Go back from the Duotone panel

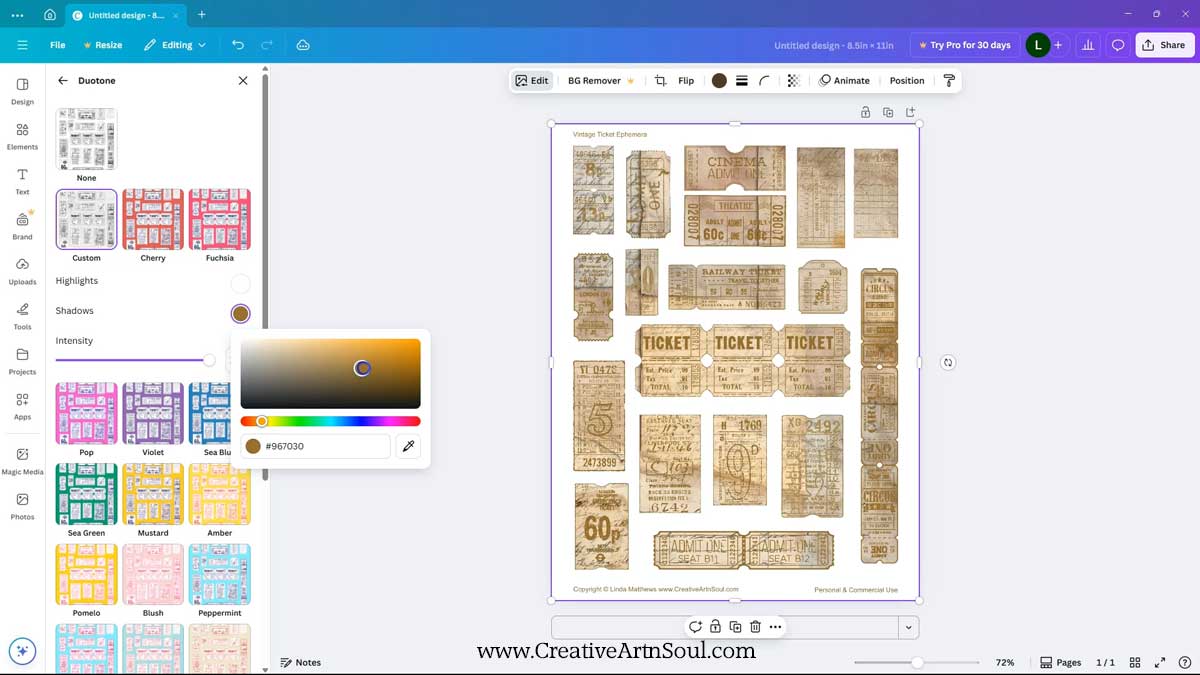pos(63,80)
